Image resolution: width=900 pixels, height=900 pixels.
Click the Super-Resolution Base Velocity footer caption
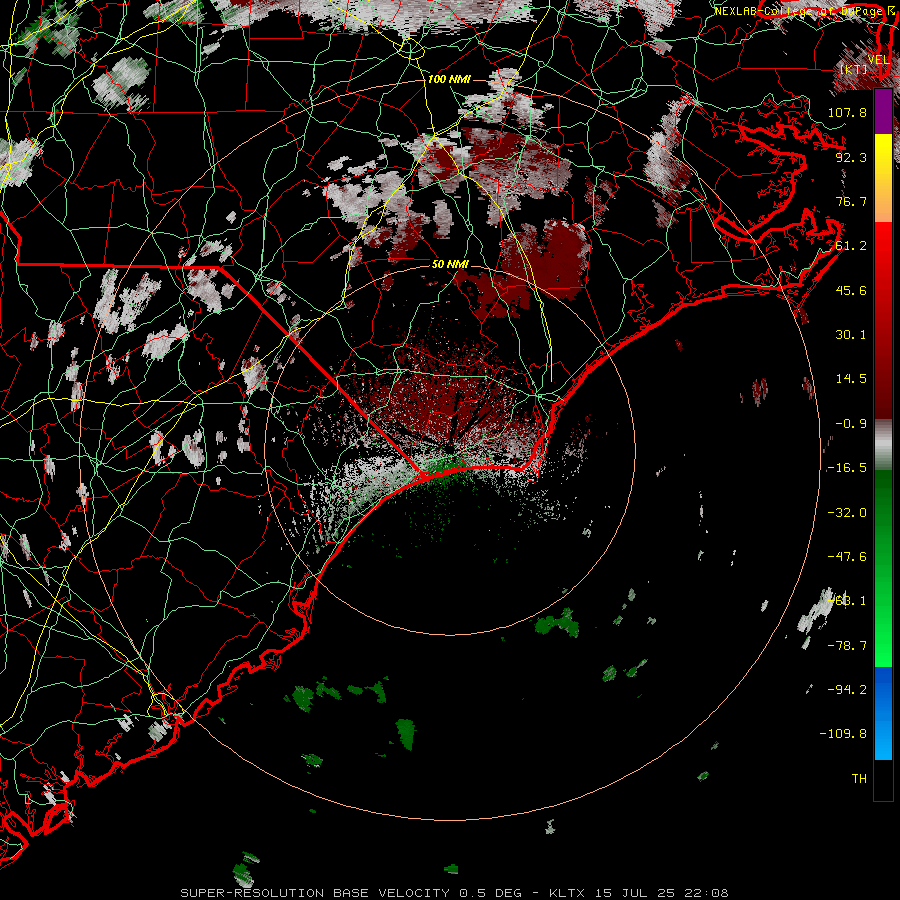click(455, 893)
